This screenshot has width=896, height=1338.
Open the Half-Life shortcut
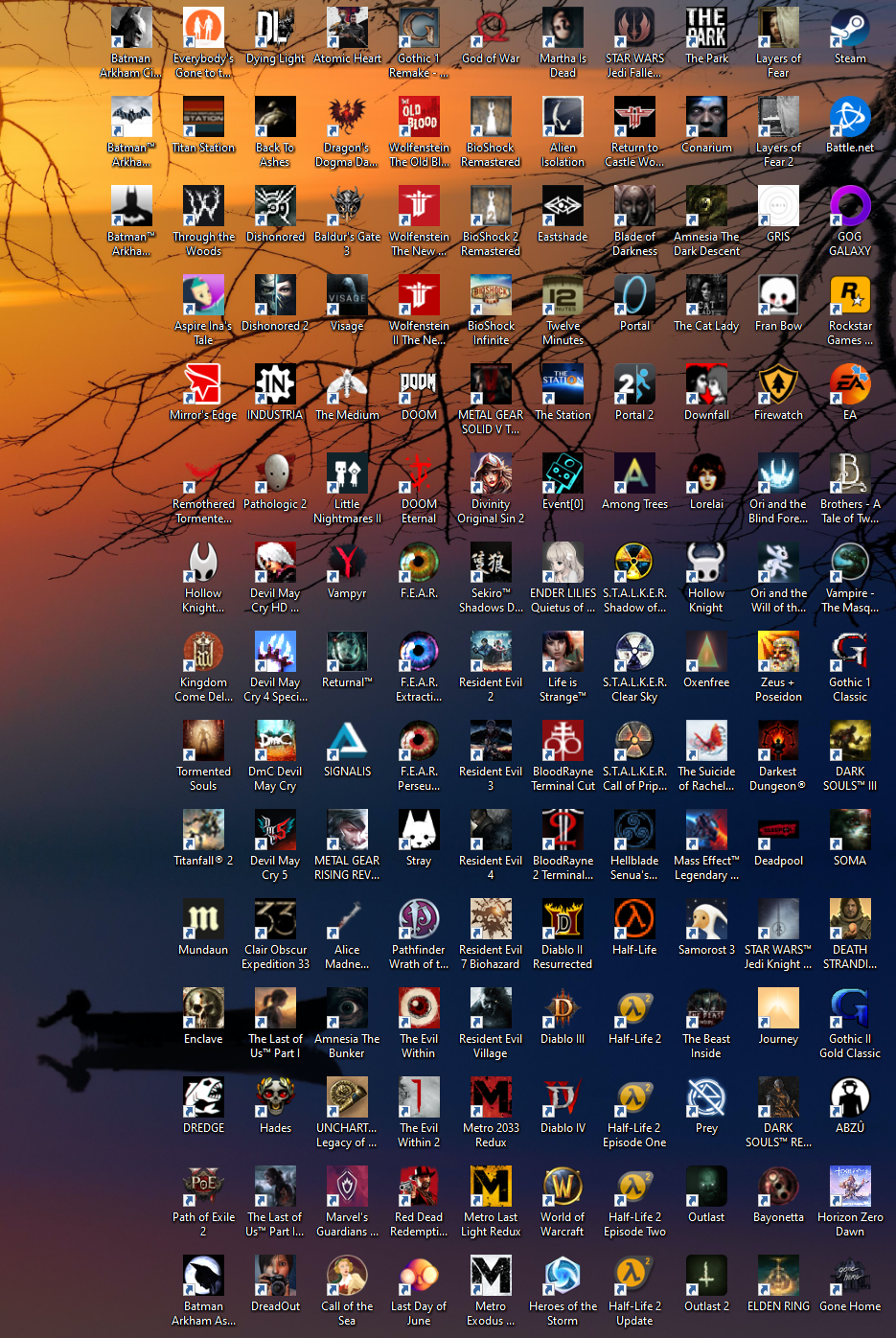[x=634, y=919]
